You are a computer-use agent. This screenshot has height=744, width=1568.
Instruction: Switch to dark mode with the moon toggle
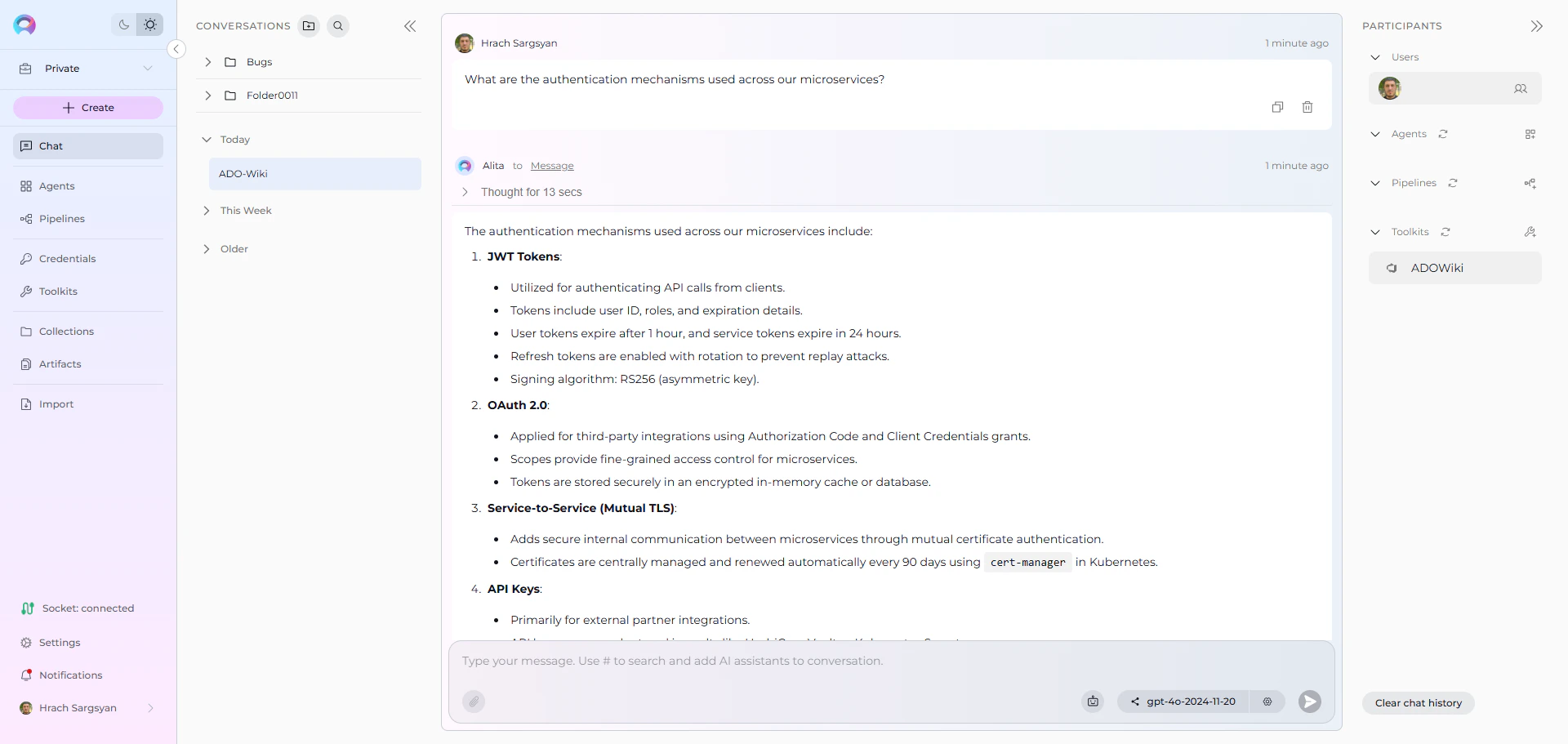123,25
